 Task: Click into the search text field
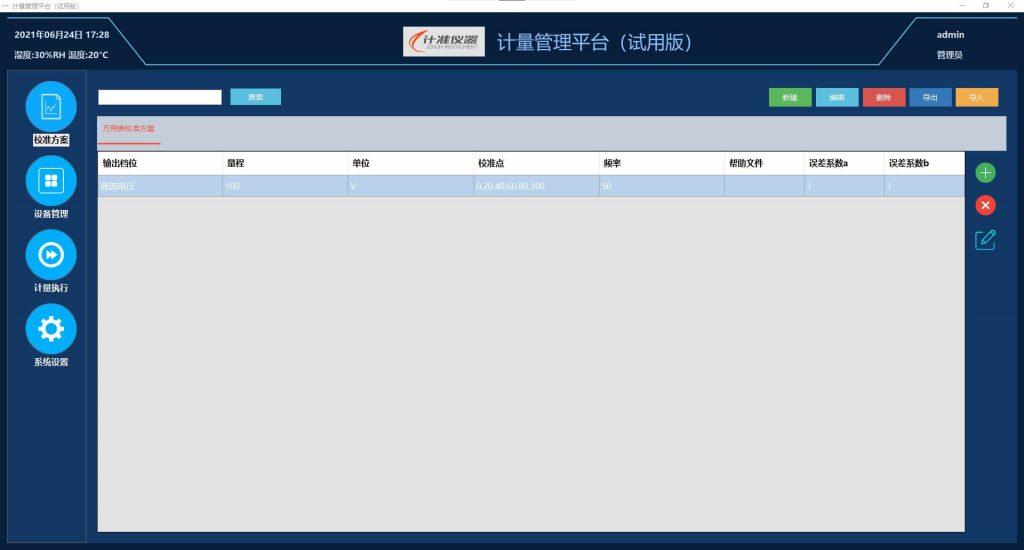click(x=159, y=97)
